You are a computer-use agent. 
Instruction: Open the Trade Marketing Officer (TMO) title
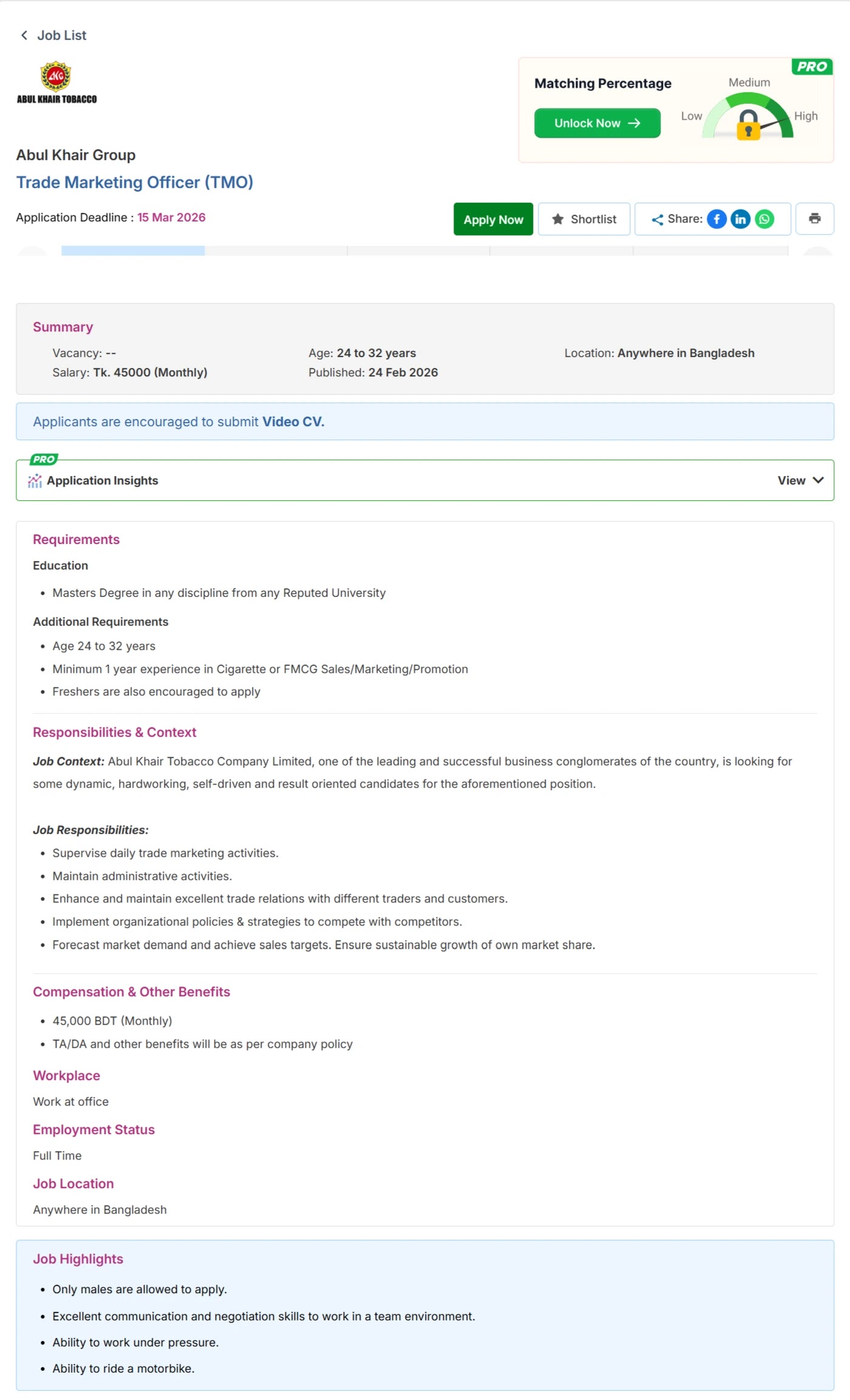pos(135,182)
